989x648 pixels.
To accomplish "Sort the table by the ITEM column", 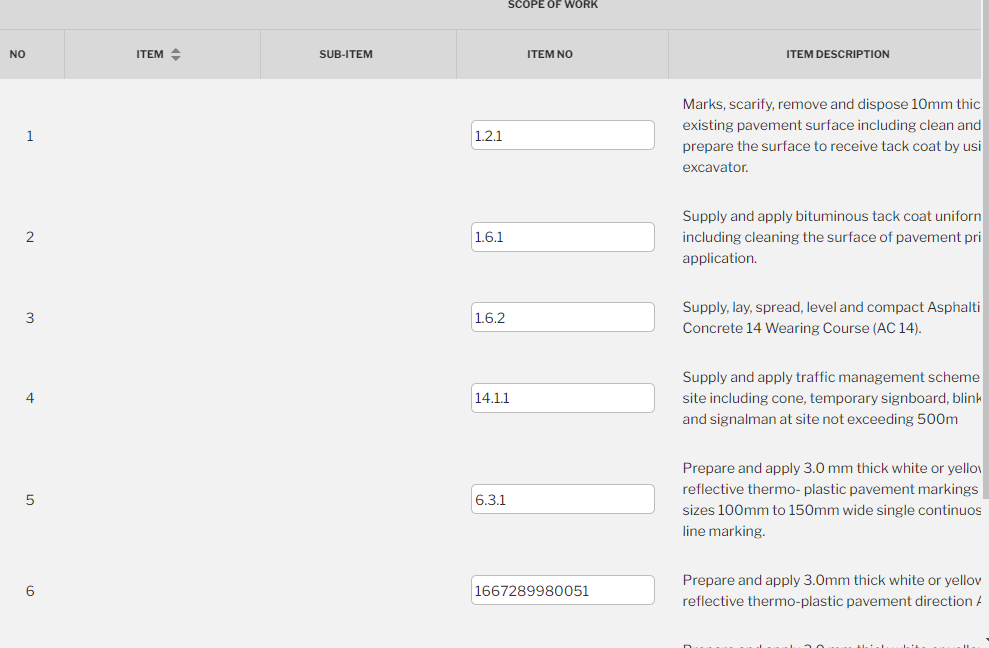I will [176, 54].
